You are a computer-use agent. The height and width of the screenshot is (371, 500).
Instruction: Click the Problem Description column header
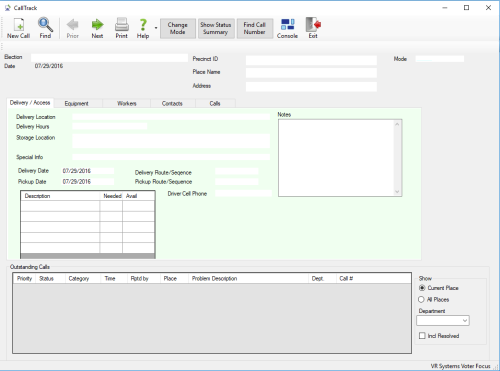click(x=248, y=278)
